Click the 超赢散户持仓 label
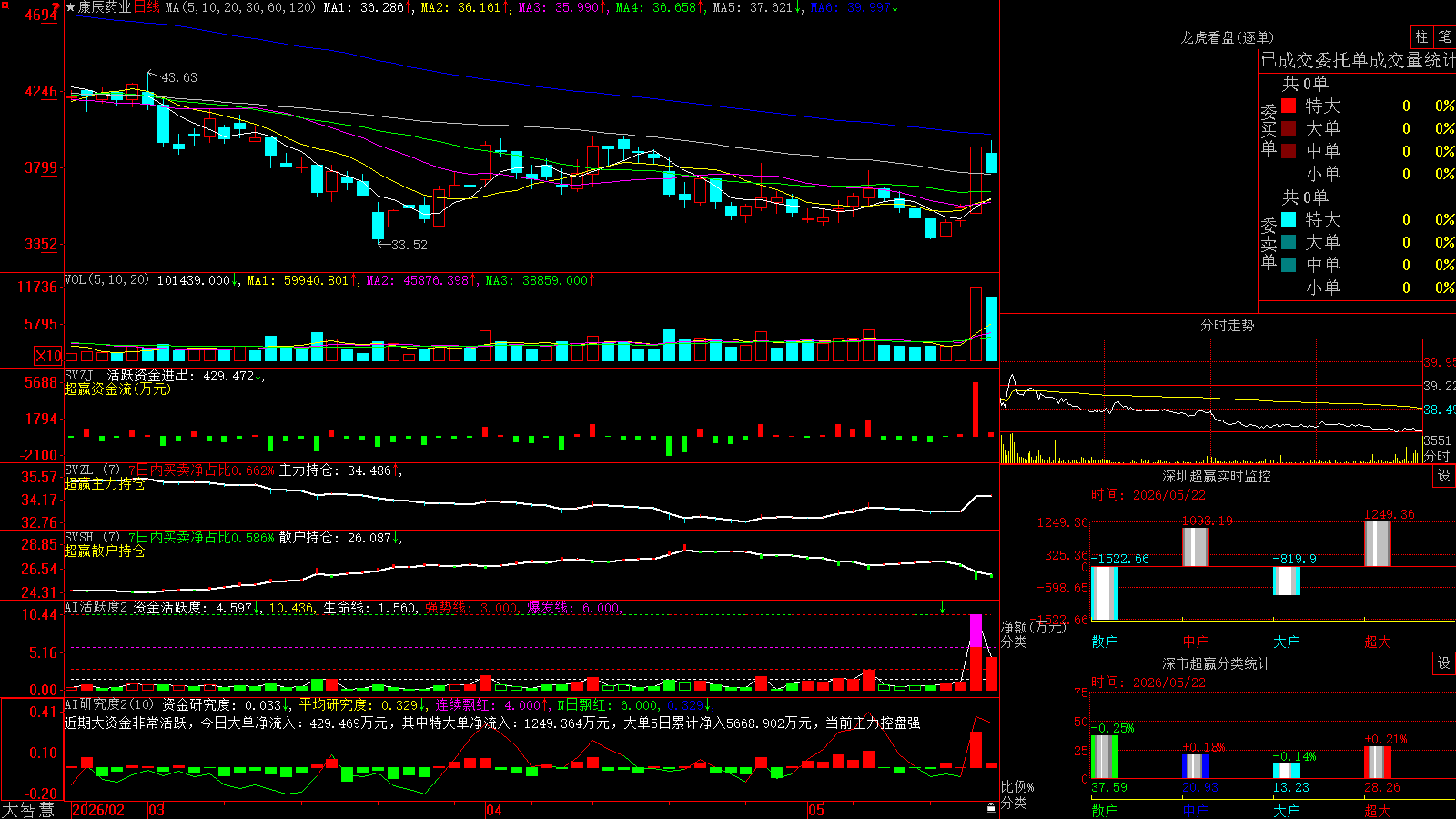The image size is (1456, 819). click(105, 551)
